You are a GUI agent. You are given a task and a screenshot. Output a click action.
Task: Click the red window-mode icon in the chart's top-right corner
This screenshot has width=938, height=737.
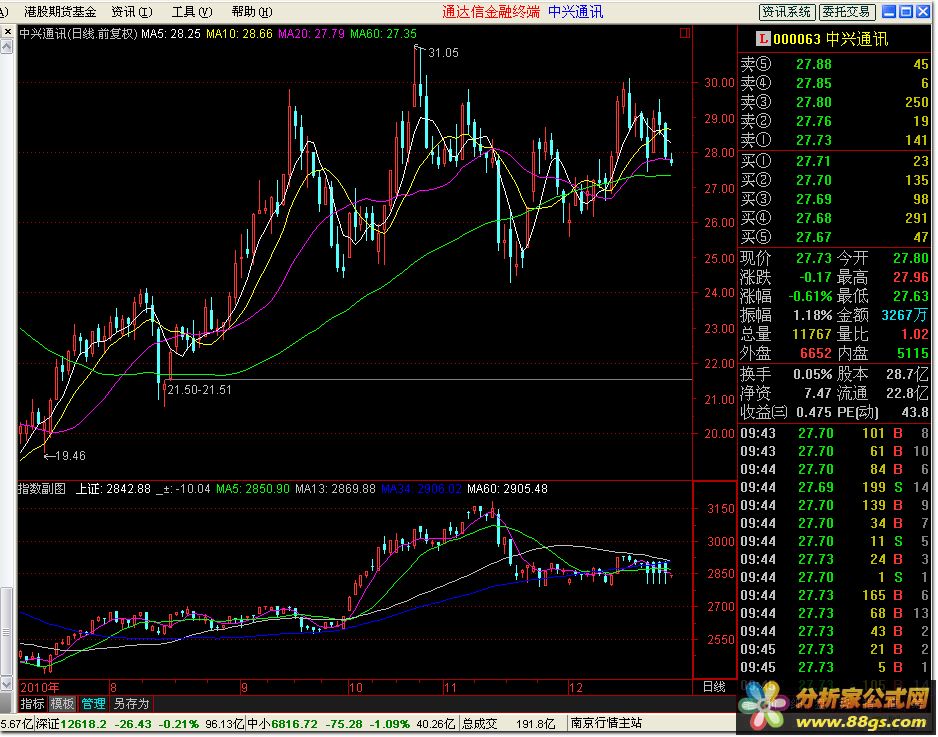click(684, 34)
